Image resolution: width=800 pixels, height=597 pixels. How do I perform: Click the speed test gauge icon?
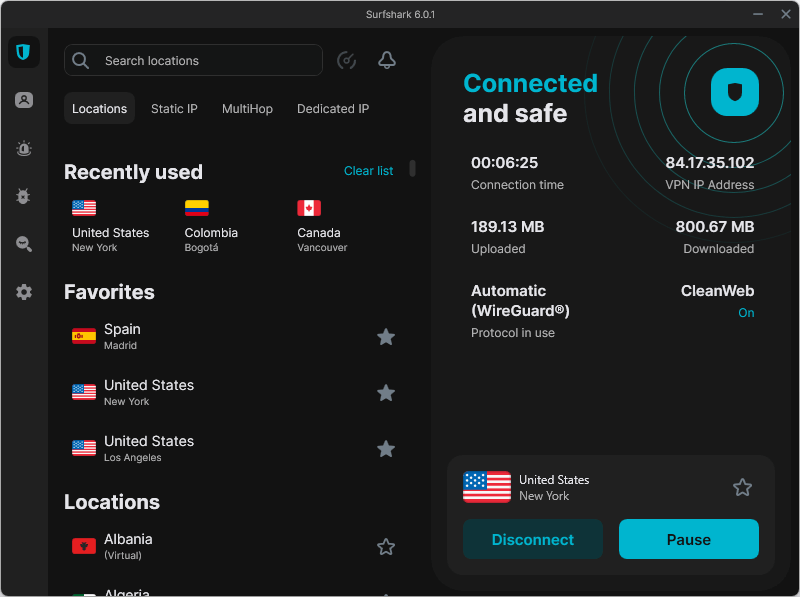346,60
